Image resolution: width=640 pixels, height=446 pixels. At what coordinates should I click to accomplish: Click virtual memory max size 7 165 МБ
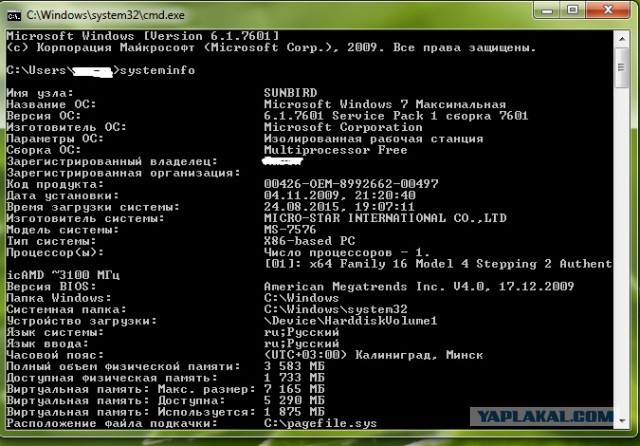294,389
